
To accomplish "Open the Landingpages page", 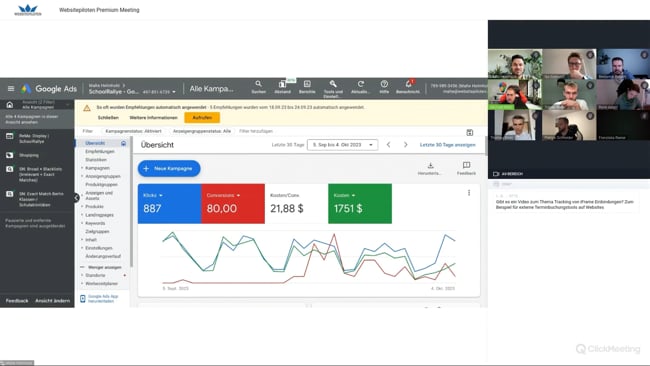I will click(99, 215).
